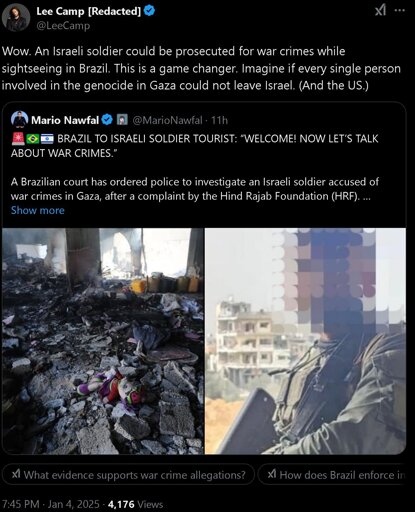Click the Grok icon in the post header
The width and height of the screenshot is (415, 512).
click(x=380, y=11)
